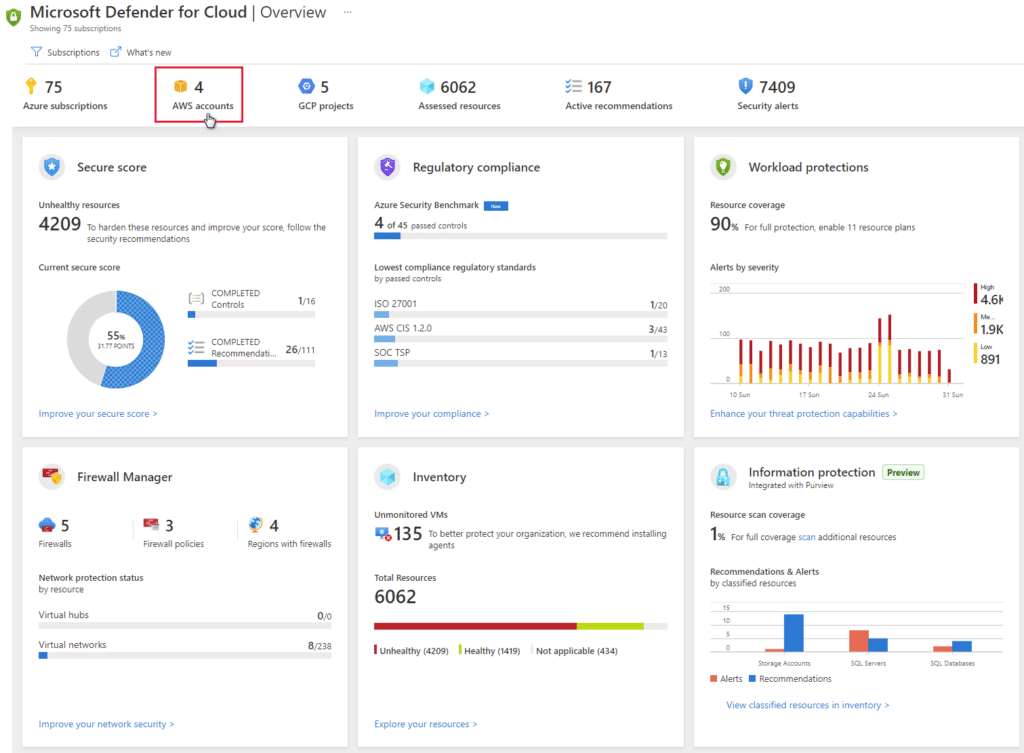This screenshot has width=1024, height=753.
Task: Click the Unhealthy (4209) legend item
Action: click(x=411, y=650)
